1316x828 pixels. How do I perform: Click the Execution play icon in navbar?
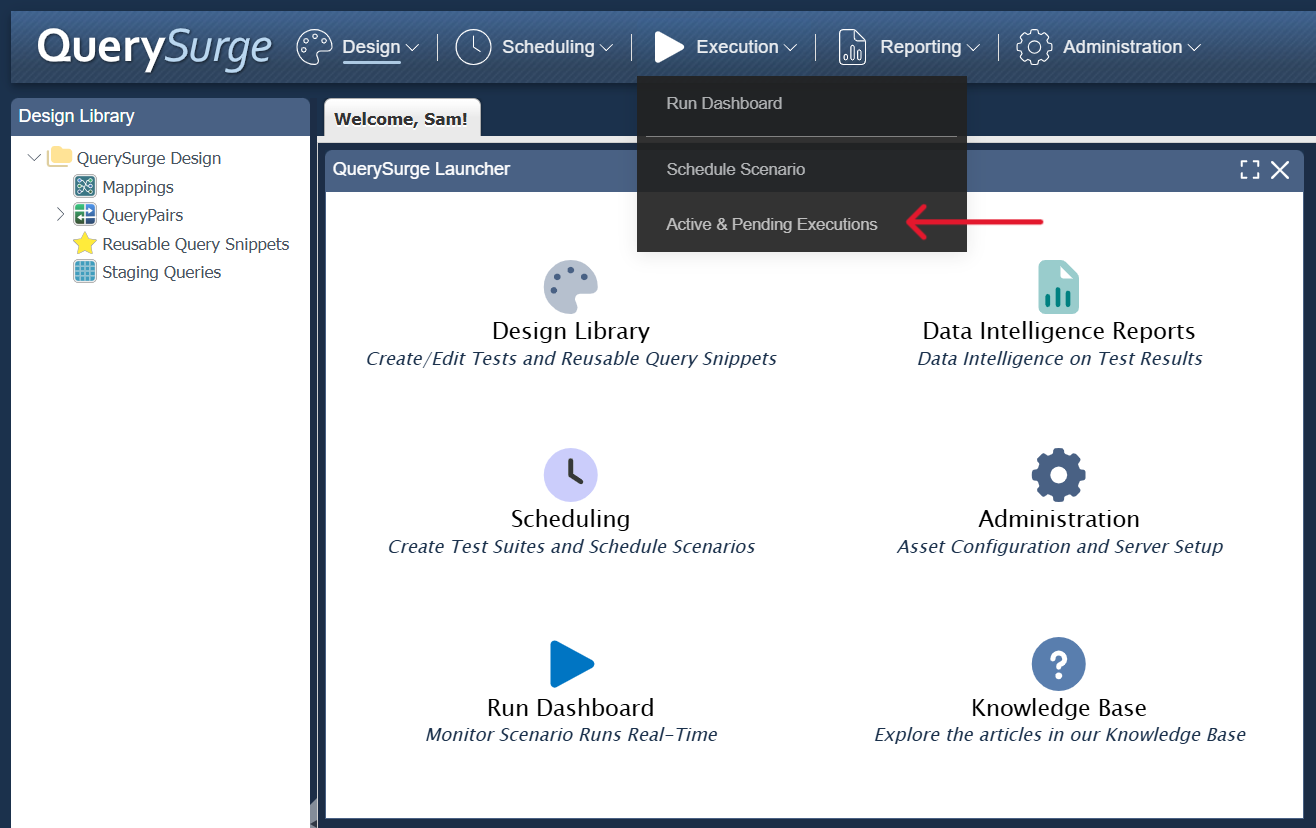669,47
